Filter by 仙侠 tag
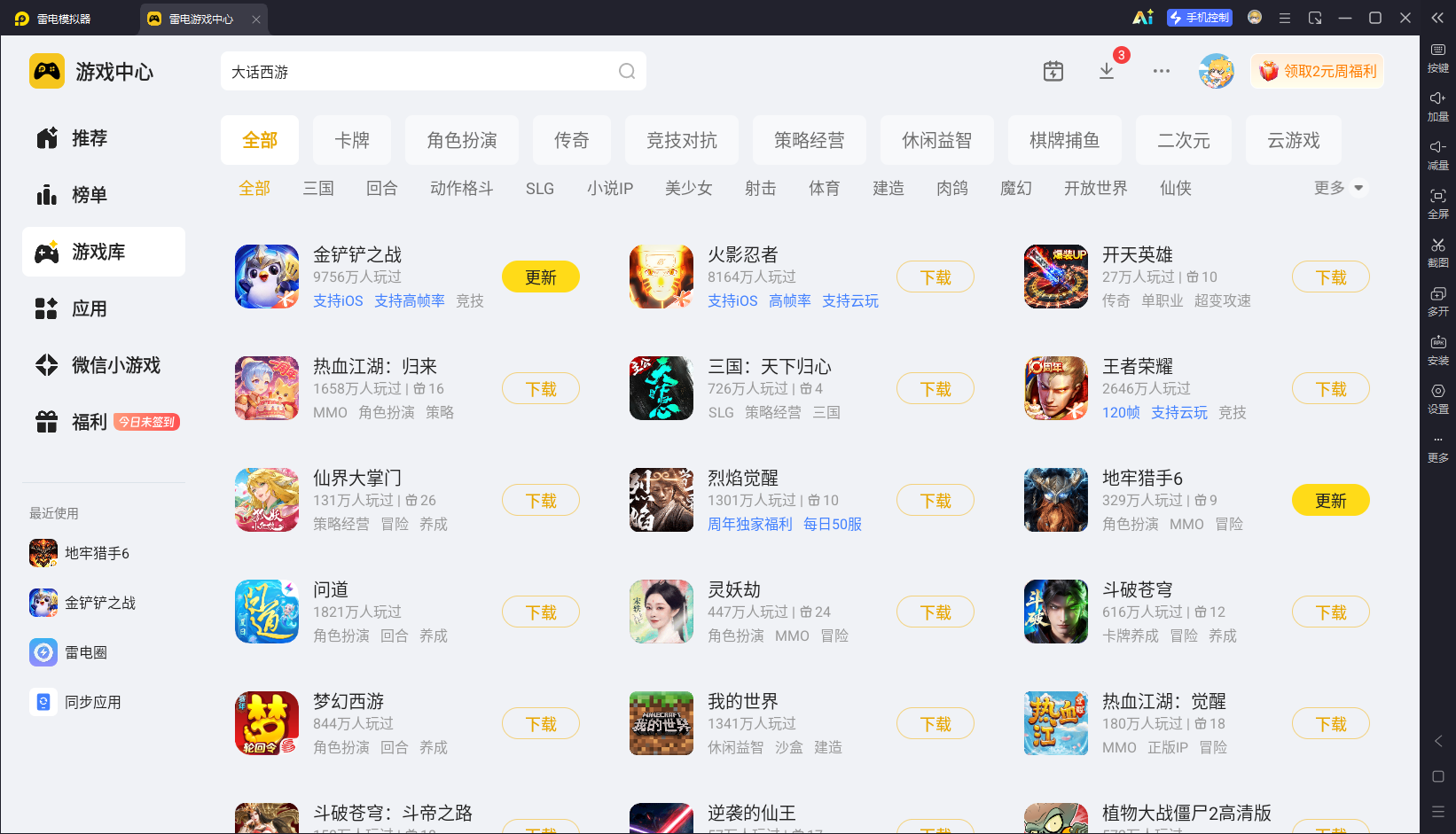This screenshot has width=1456, height=834. coord(1176,188)
